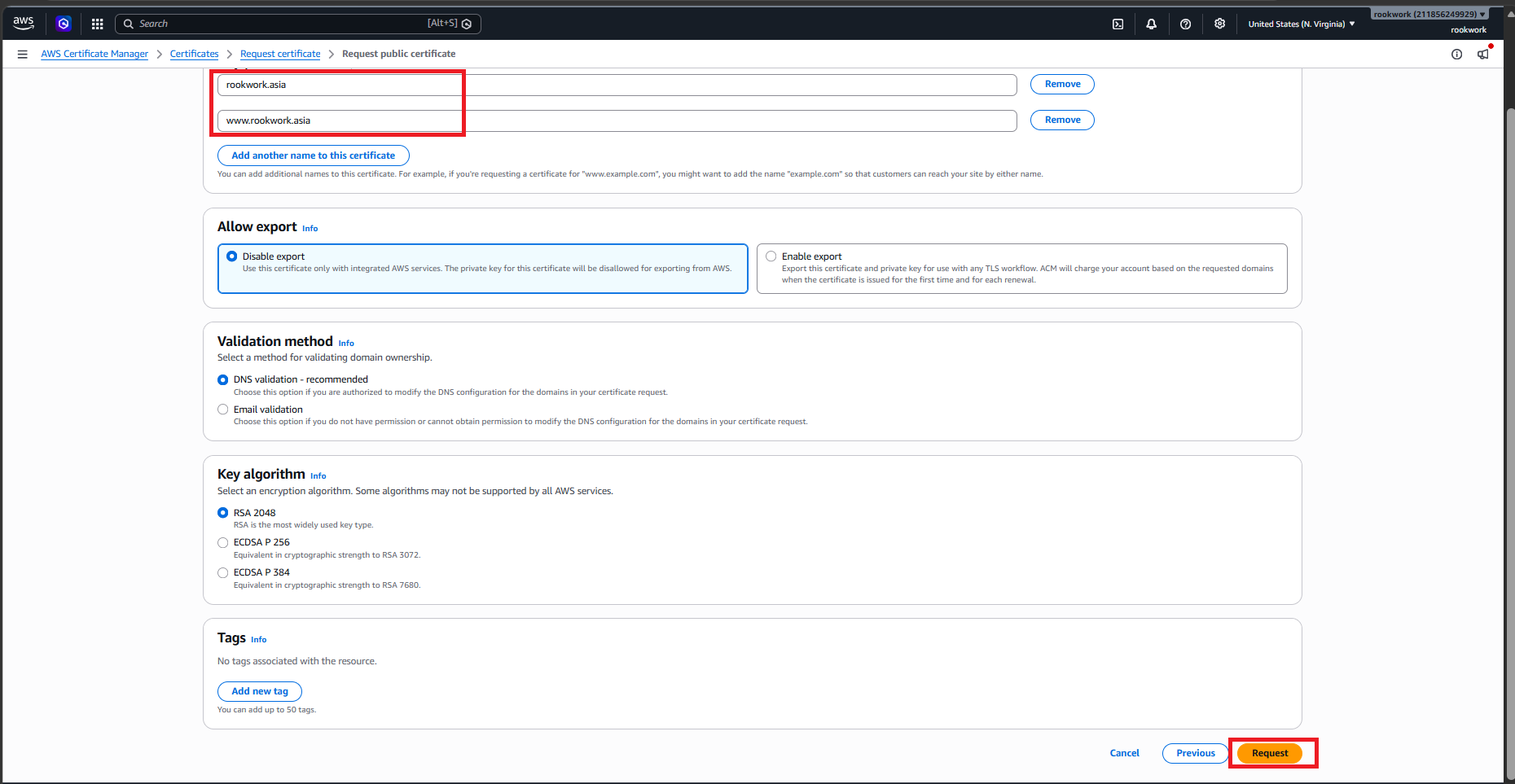Open Info link next to Tags
The width and height of the screenshot is (1515, 784).
point(259,640)
